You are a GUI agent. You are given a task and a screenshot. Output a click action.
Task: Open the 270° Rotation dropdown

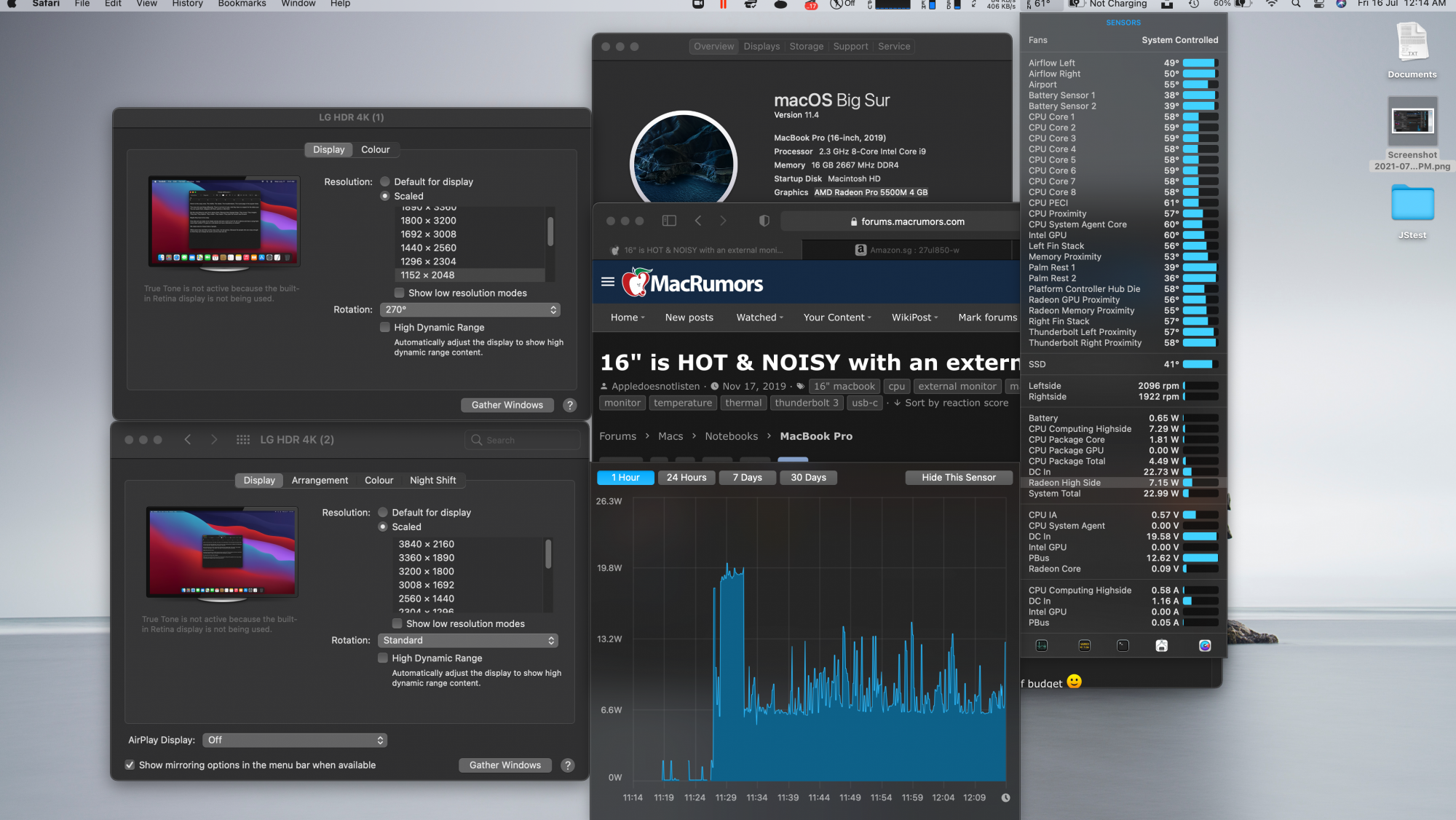pos(470,310)
